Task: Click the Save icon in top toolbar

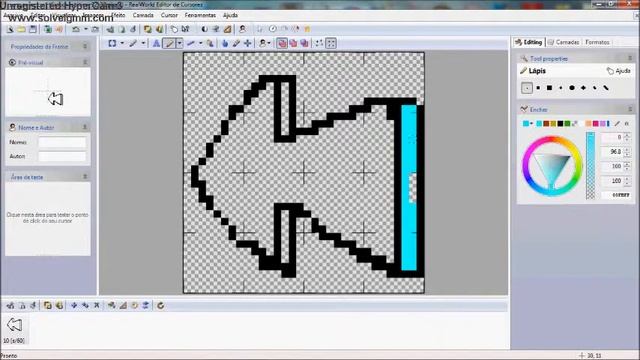Action: click(x=33, y=29)
